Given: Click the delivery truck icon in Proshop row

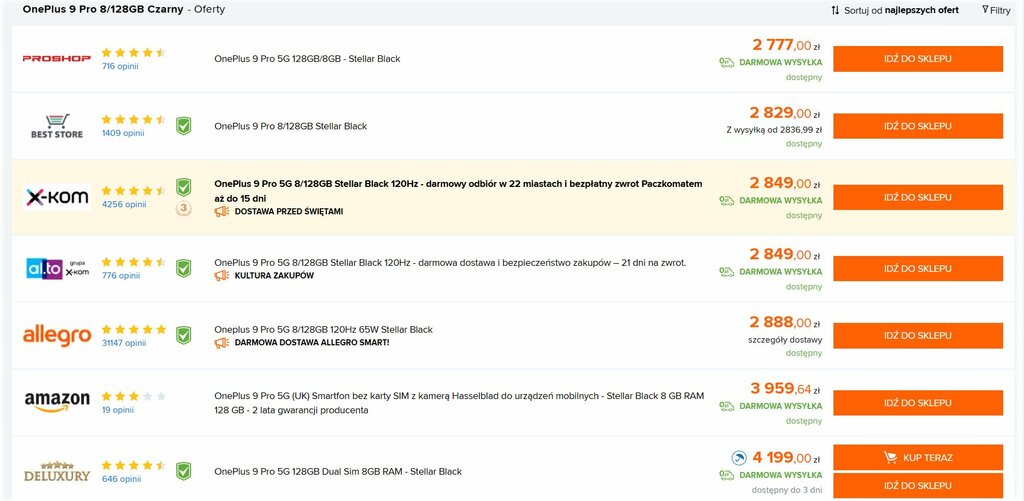Looking at the screenshot, I should [x=726, y=63].
